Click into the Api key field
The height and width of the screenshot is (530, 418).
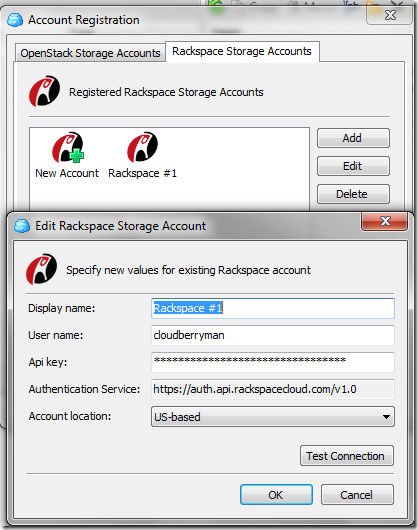(273, 362)
